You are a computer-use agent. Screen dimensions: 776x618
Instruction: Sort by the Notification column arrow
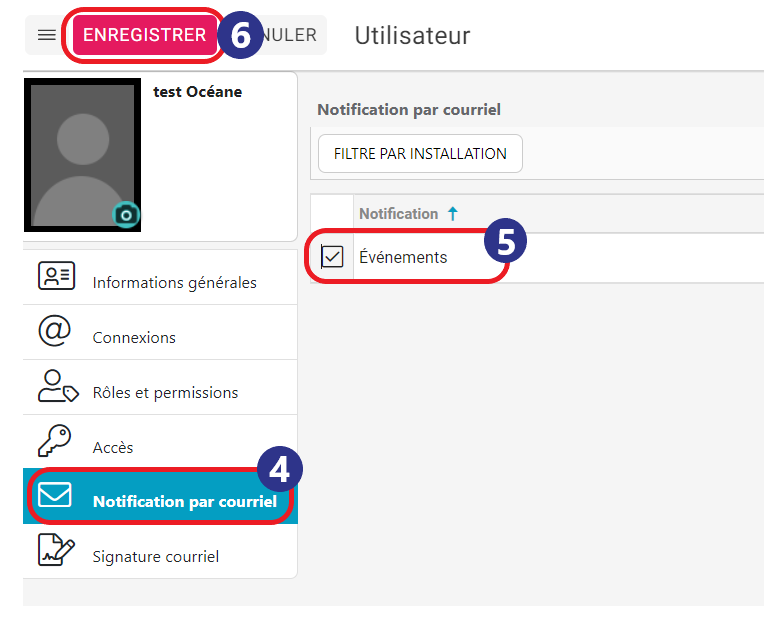(452, 214)
